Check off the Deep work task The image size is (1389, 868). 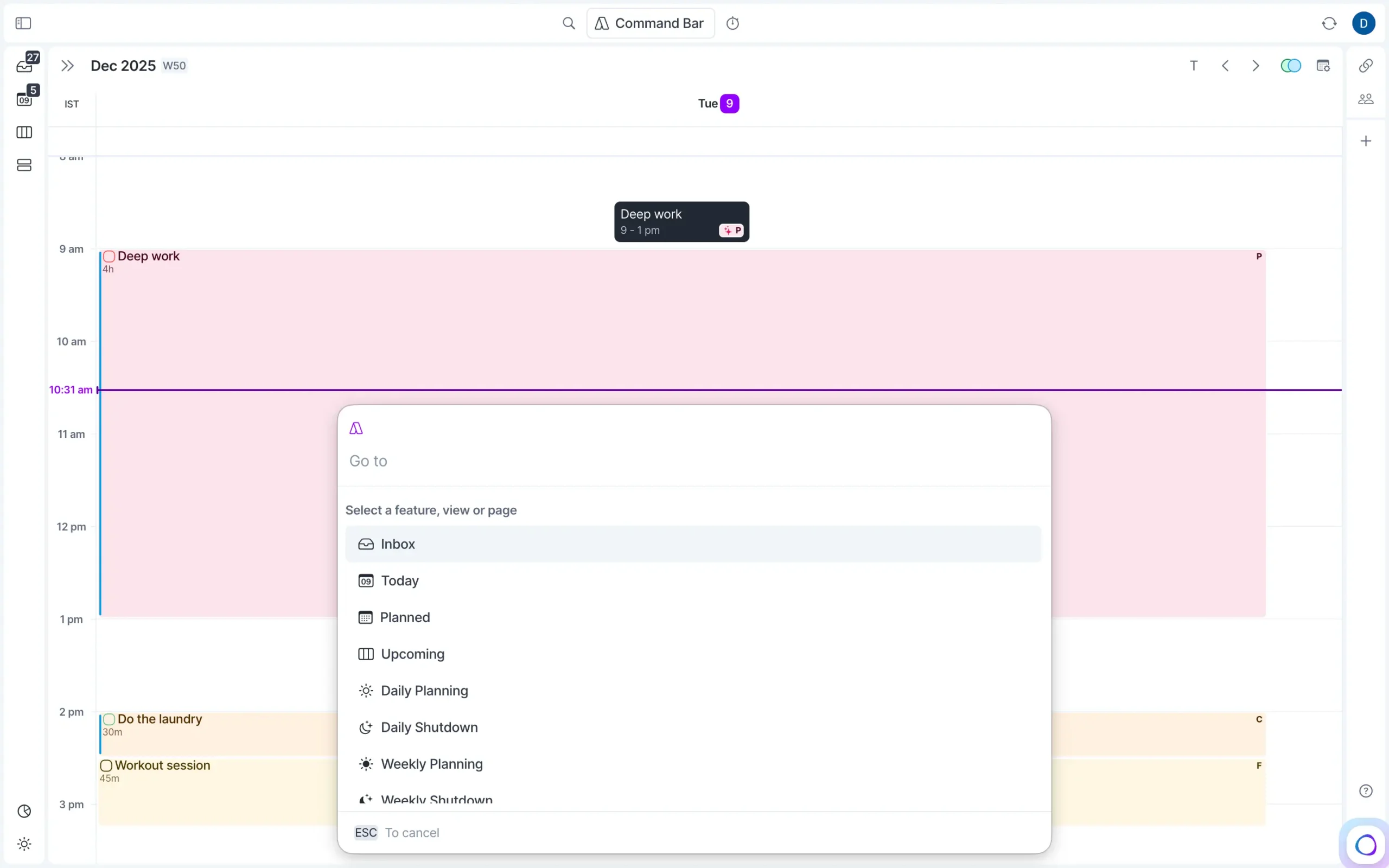click(110, 256)
